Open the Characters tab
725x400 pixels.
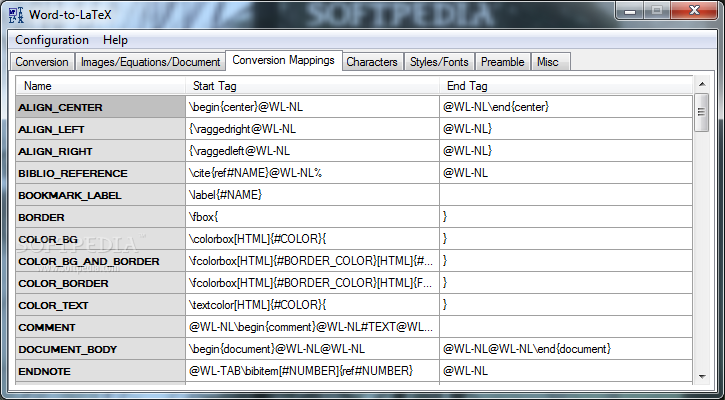coord(372,62)
